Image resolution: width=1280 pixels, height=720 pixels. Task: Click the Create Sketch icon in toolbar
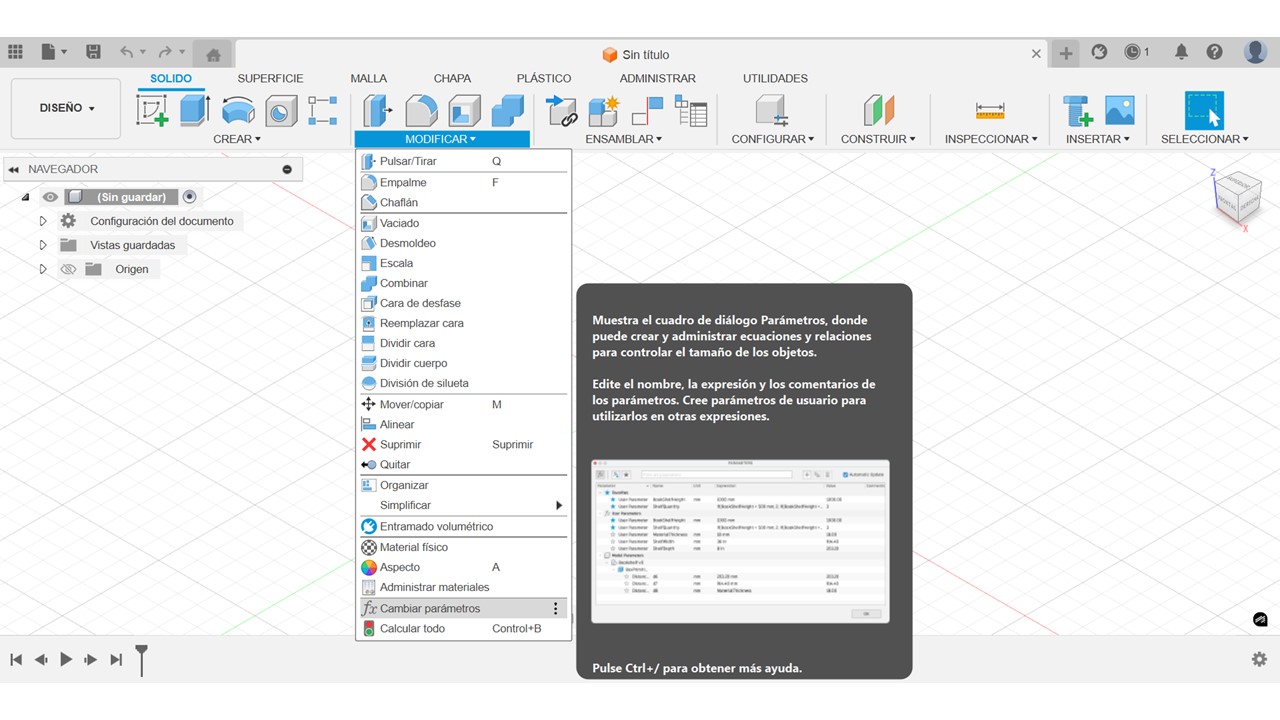[x=152, y=110]
